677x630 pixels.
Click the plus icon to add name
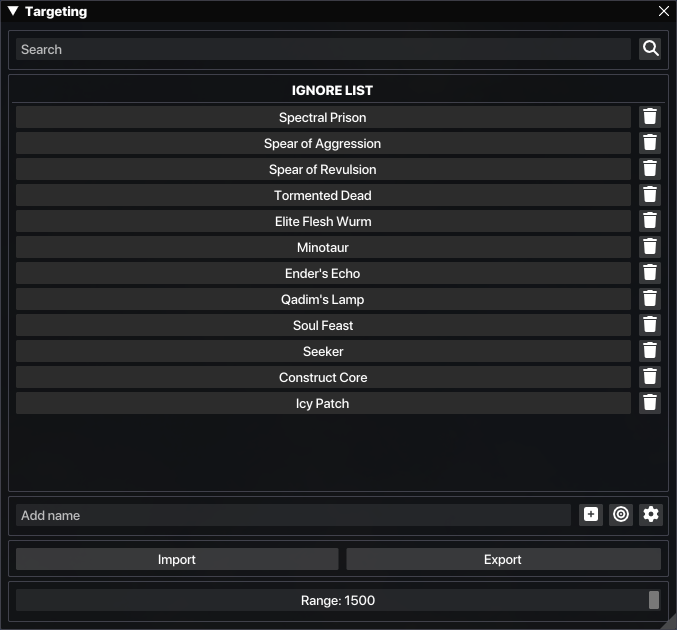pos(591,515)
